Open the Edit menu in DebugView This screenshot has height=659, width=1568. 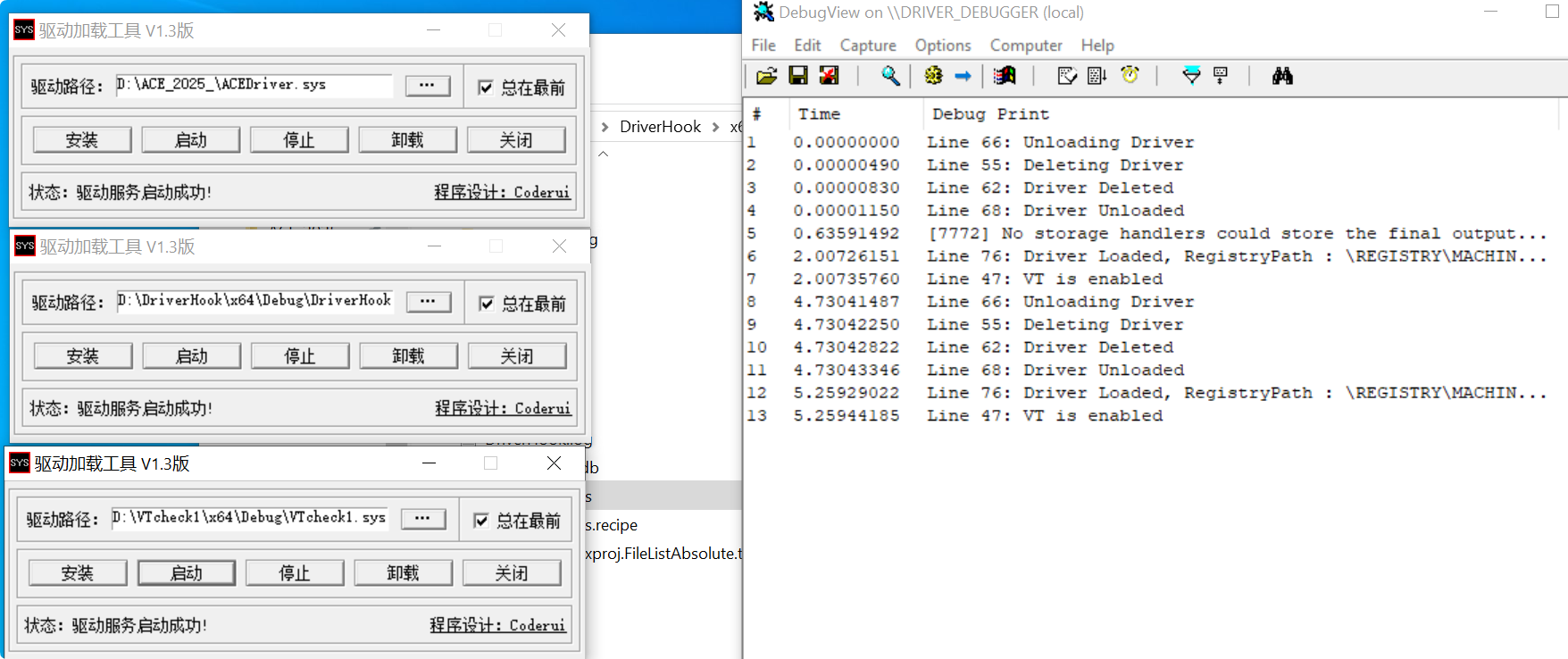(x=807, y=45)
